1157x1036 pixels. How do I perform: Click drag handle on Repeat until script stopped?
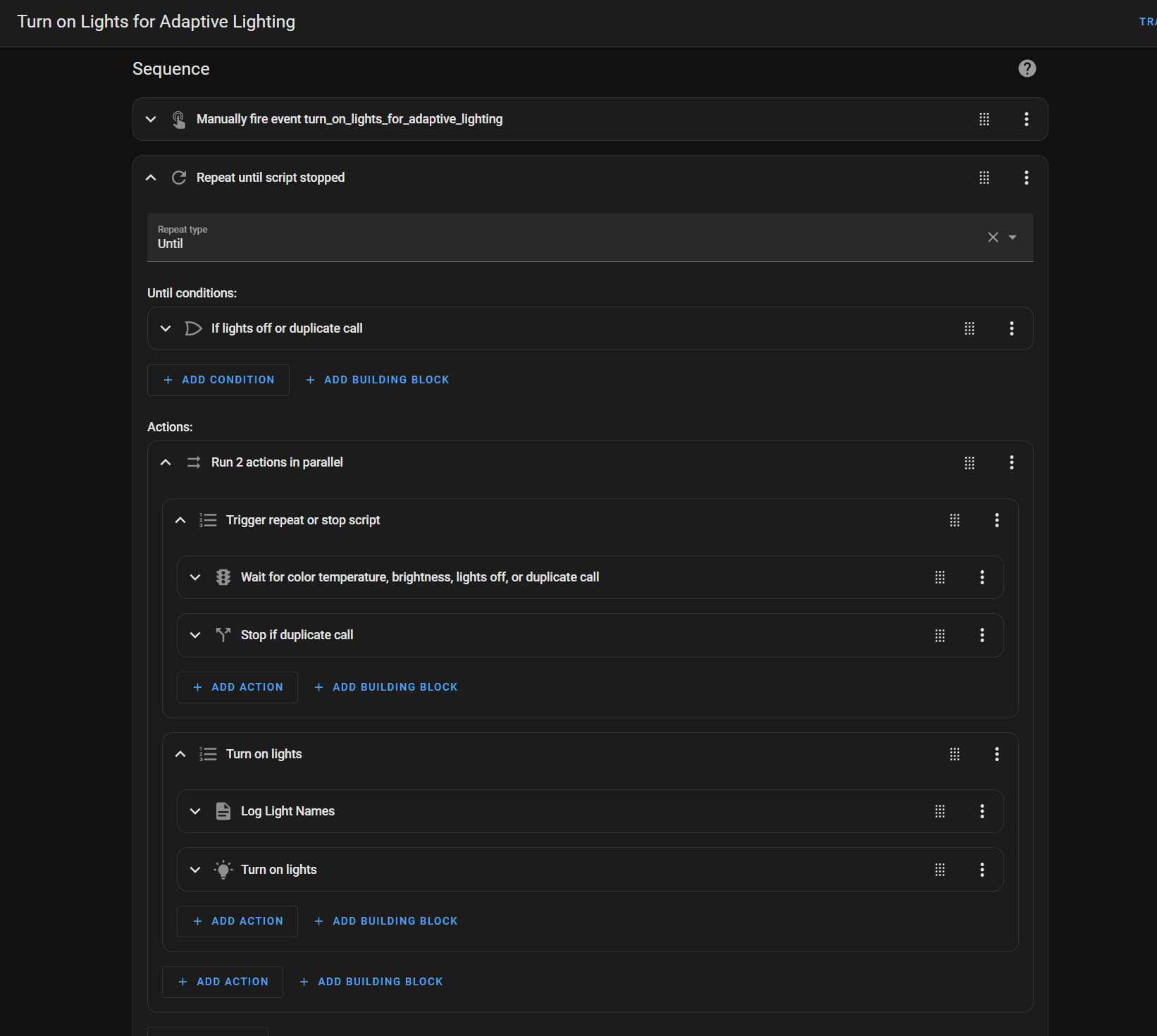pos(984,178)
